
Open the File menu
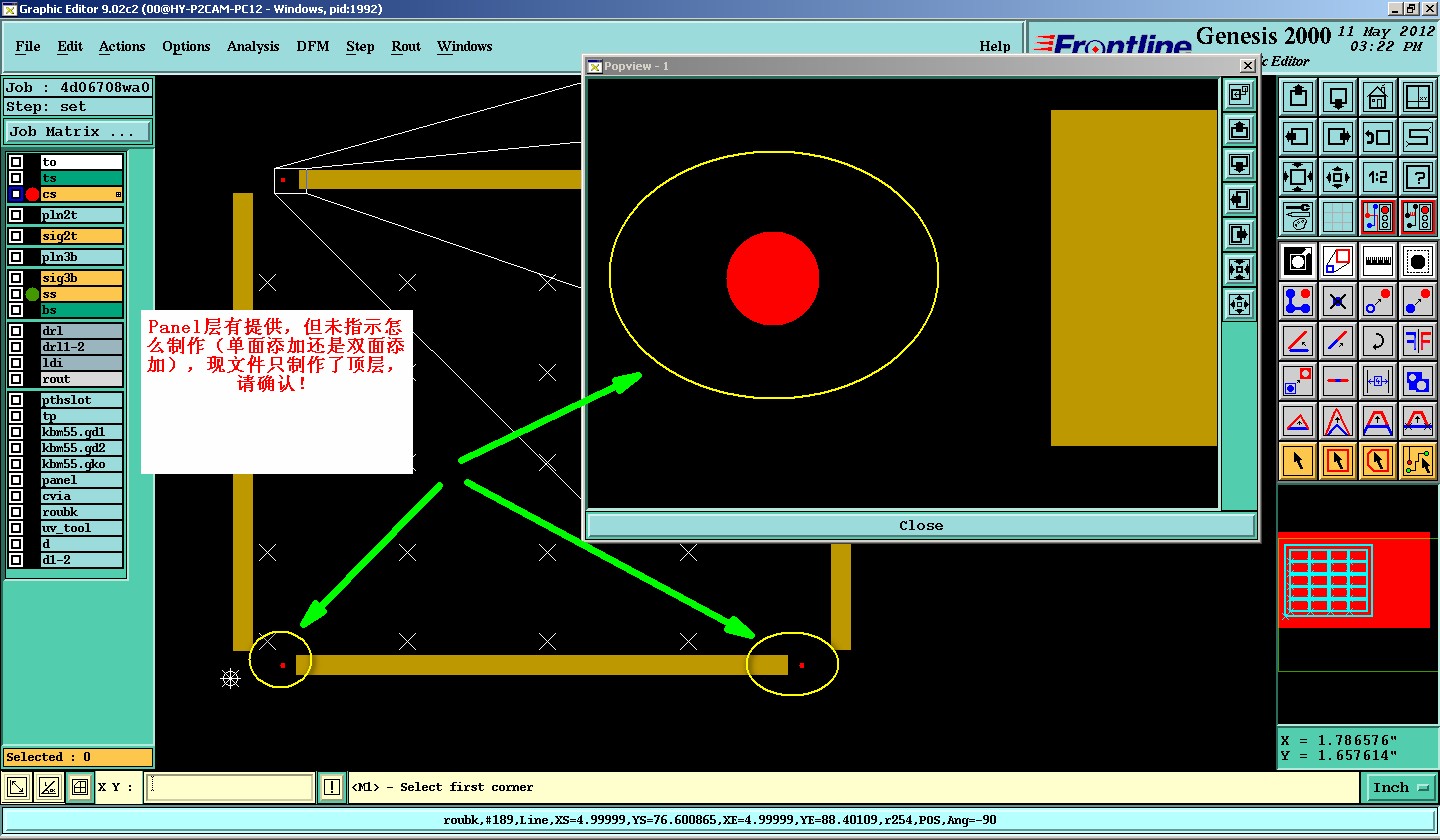28,46
